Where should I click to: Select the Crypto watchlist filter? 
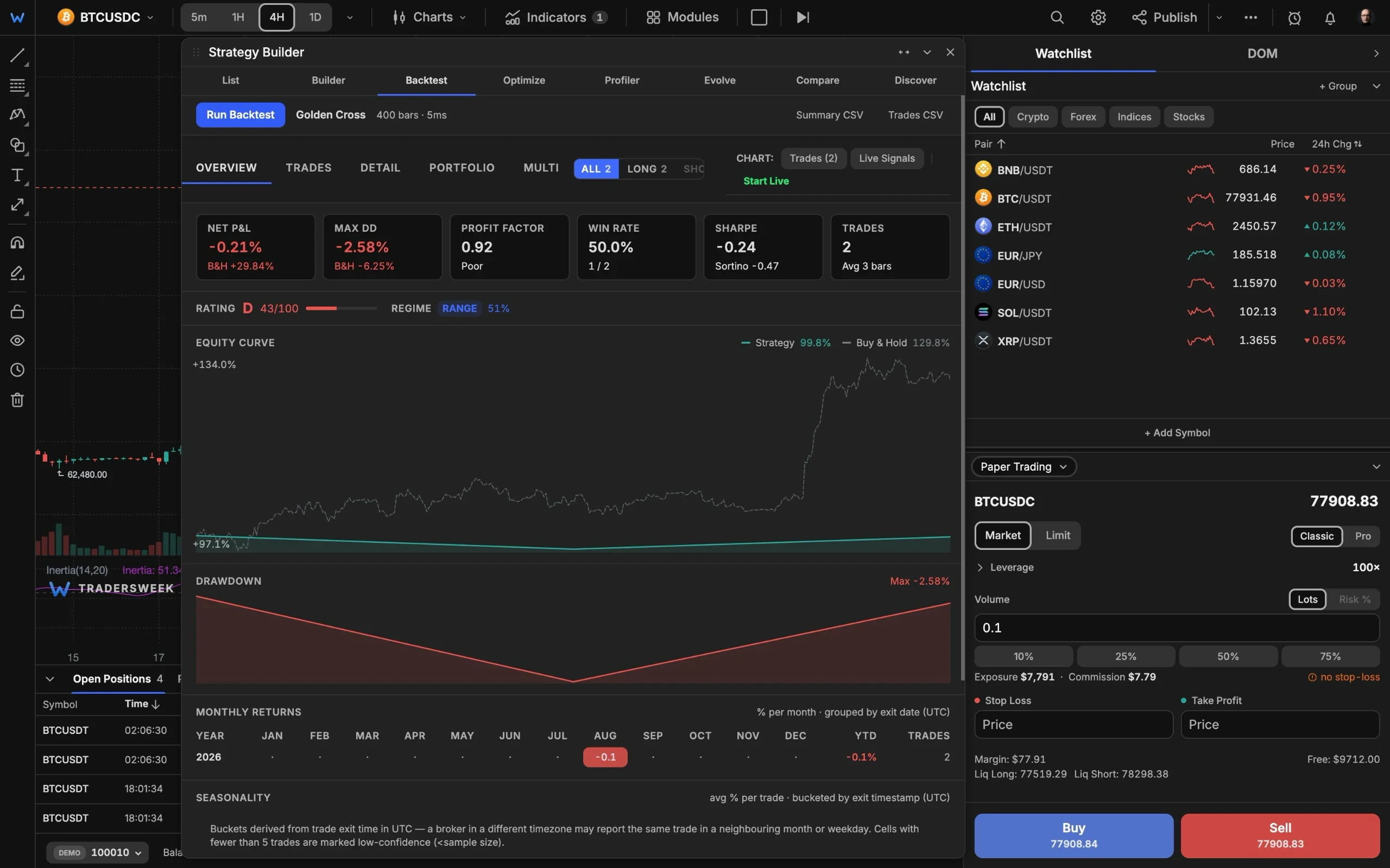[1032, 117]
